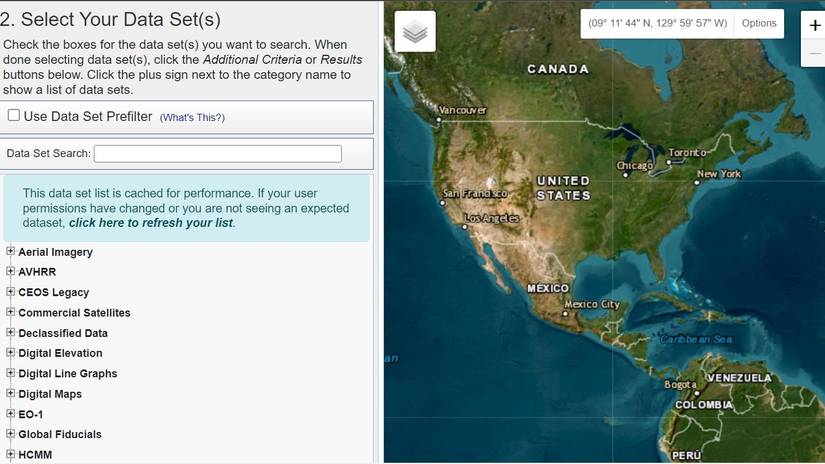
Task: Open map coordinate Options button
Action: (x=759, y=23)
